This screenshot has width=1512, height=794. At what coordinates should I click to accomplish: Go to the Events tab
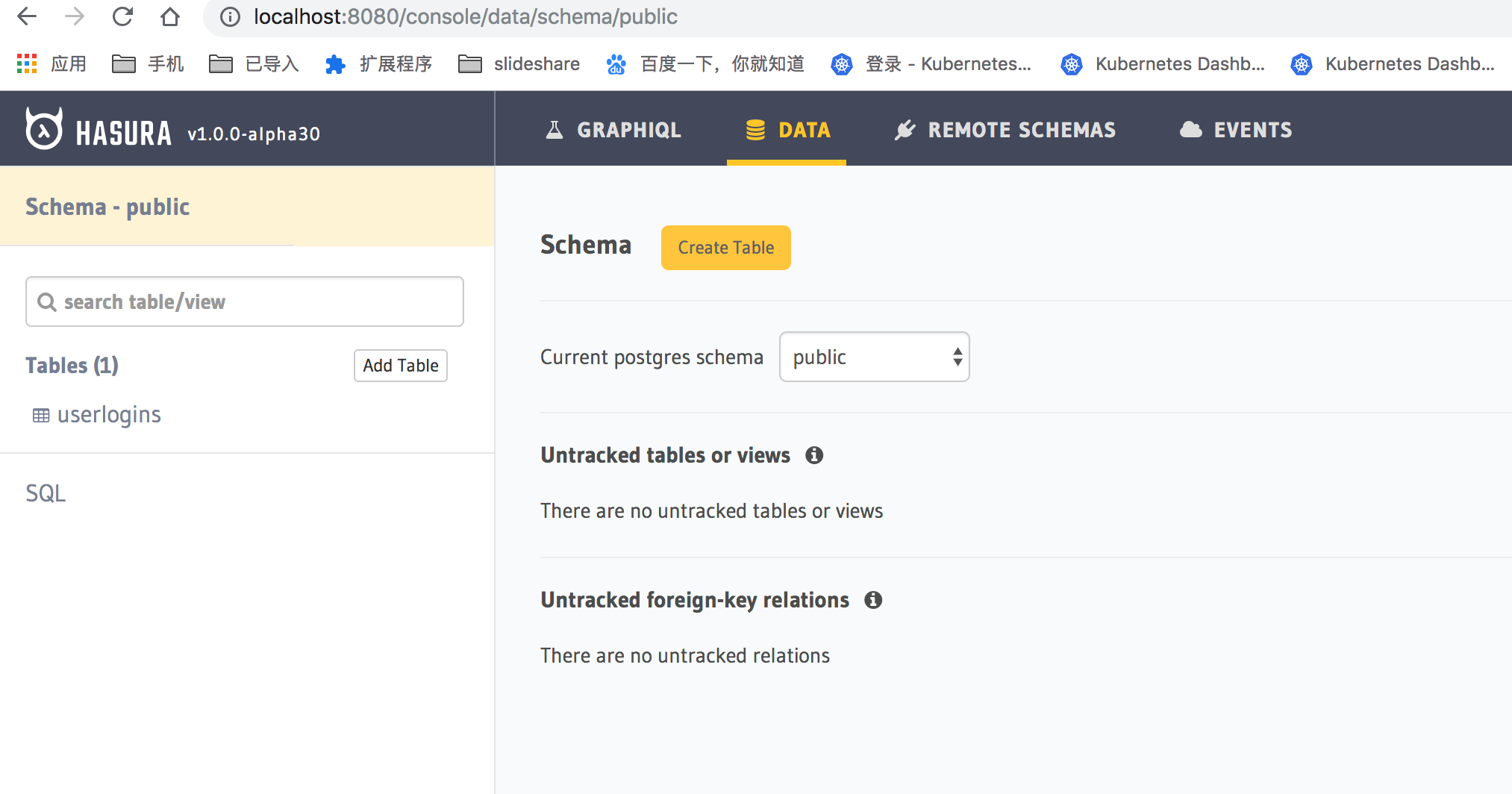1235,130
